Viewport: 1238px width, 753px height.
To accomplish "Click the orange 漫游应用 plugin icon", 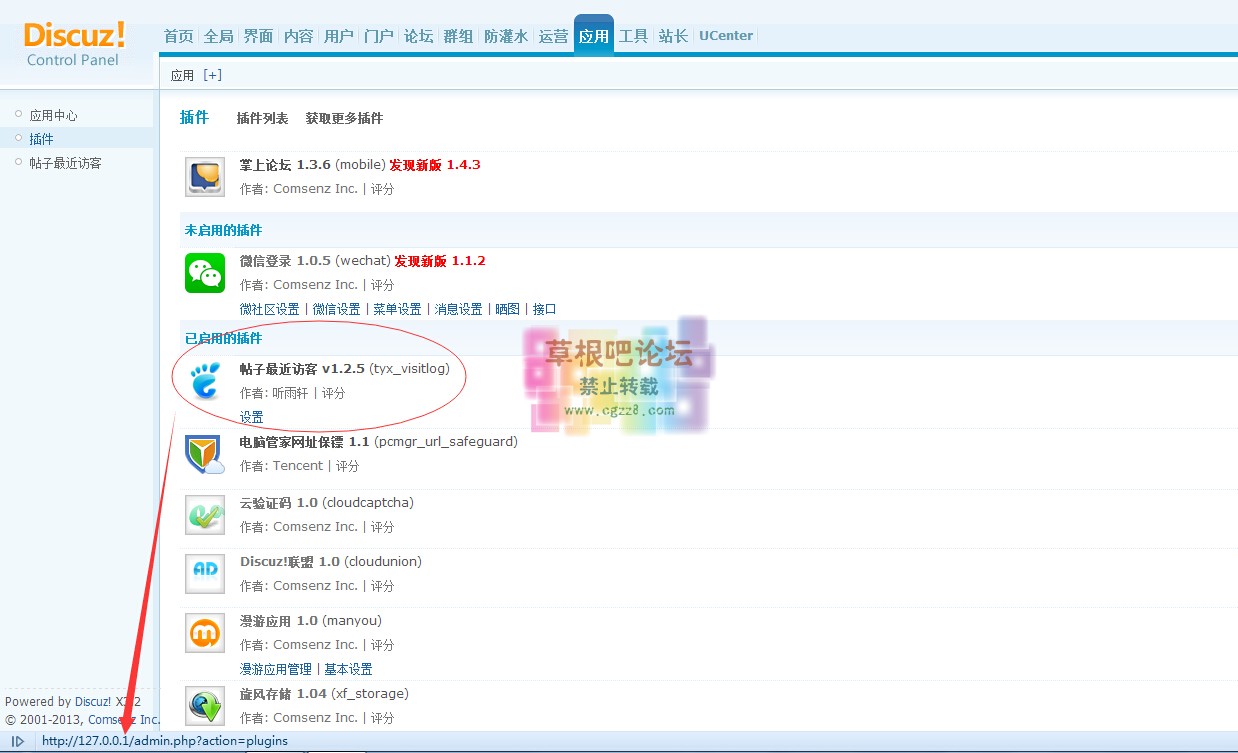I will (204, 632).
